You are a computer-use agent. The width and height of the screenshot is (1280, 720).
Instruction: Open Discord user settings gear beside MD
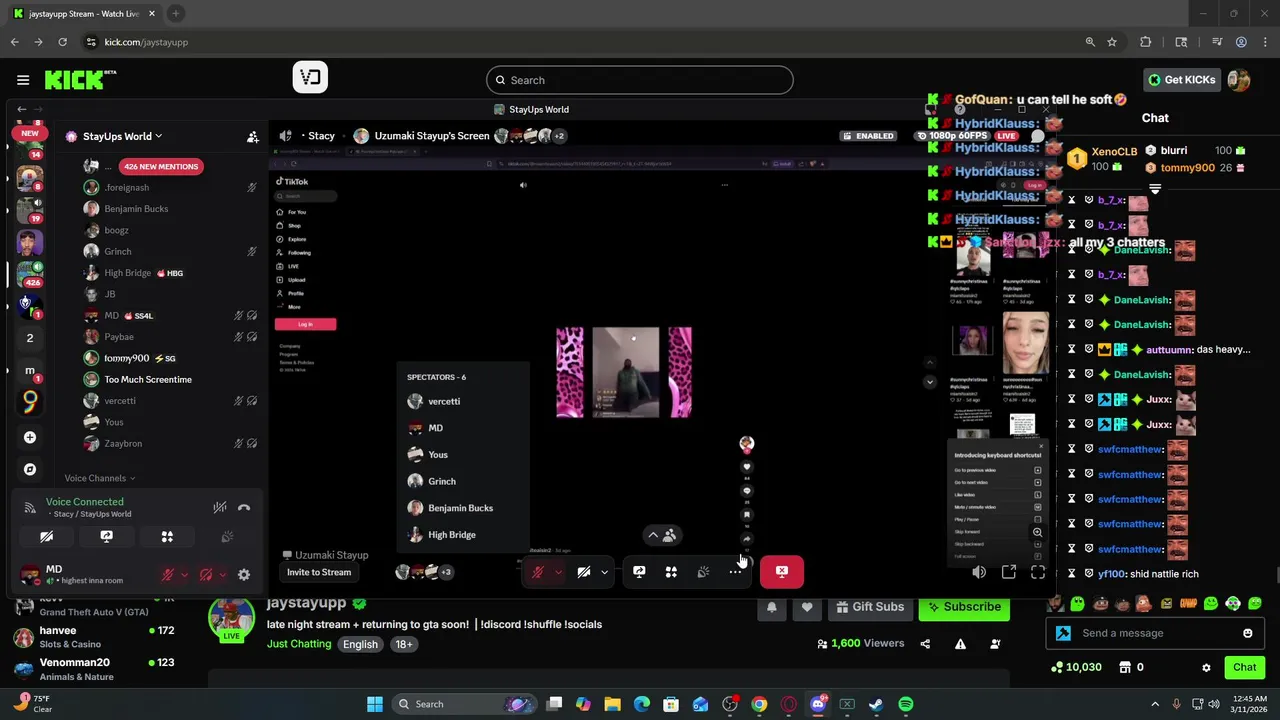tap(244, 575)
